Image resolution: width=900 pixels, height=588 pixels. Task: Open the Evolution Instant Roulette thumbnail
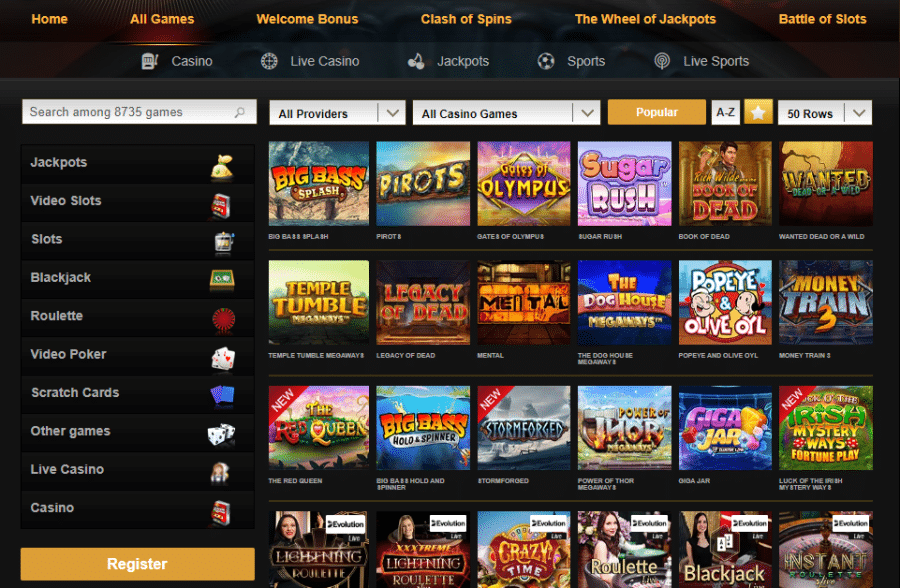click(x=825, y=550)
